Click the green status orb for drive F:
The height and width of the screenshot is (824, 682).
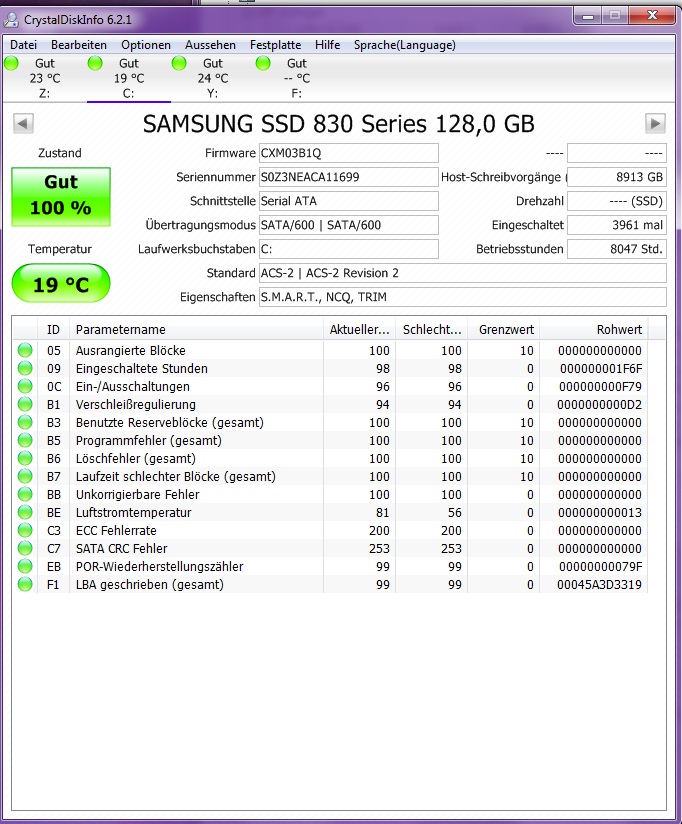263,63
